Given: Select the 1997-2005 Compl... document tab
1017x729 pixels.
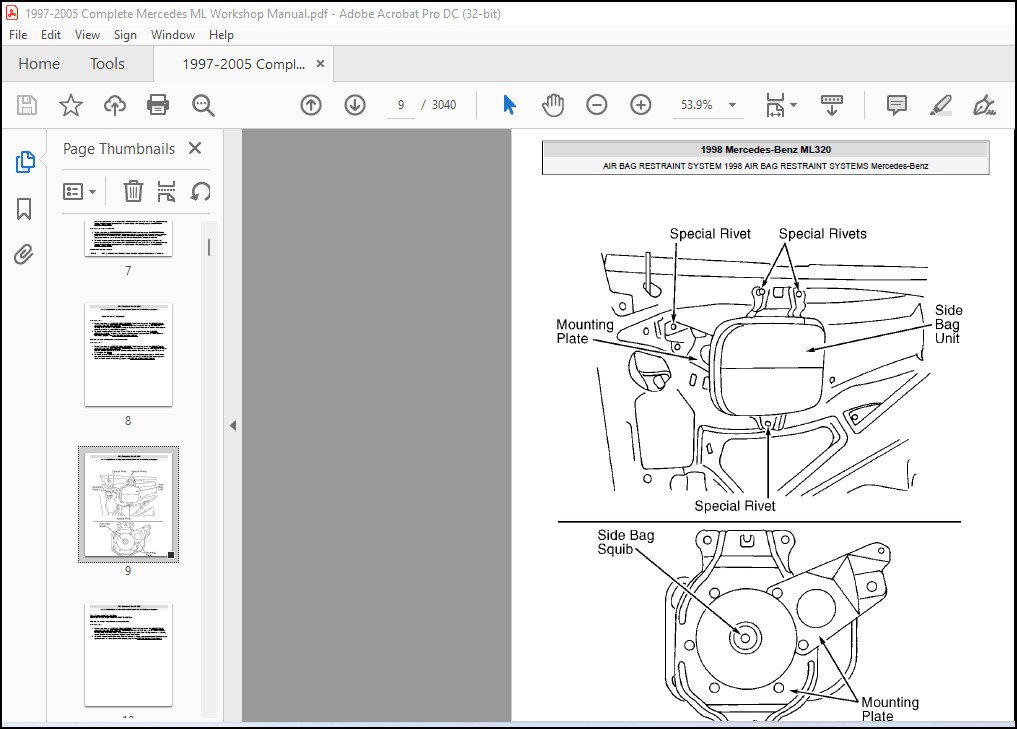Looking at the screenshot, I should (x=243, y=64).
